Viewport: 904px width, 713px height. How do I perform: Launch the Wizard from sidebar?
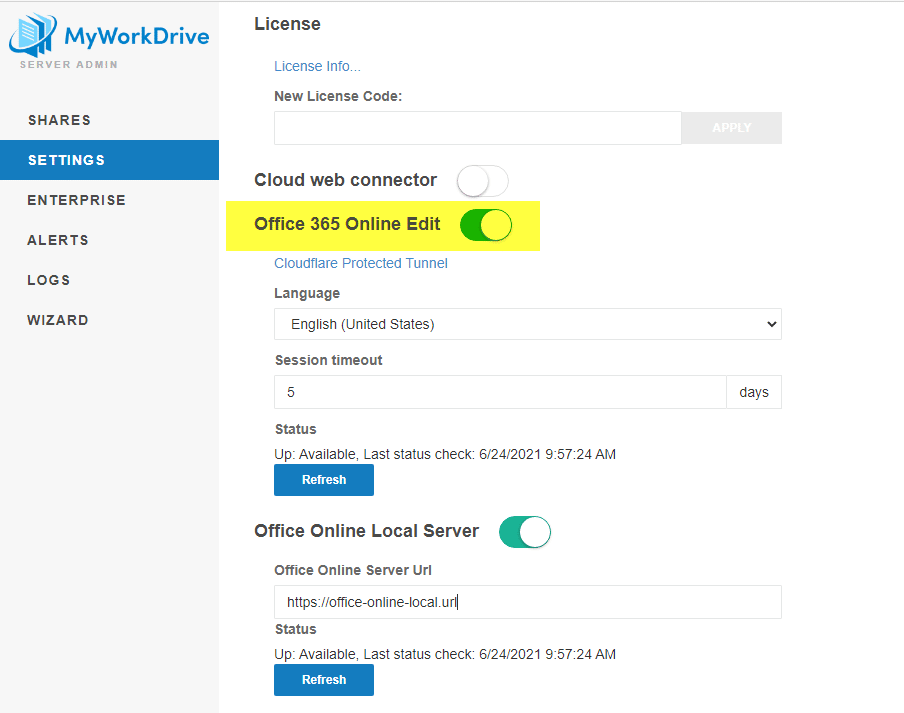click(58, 320)
